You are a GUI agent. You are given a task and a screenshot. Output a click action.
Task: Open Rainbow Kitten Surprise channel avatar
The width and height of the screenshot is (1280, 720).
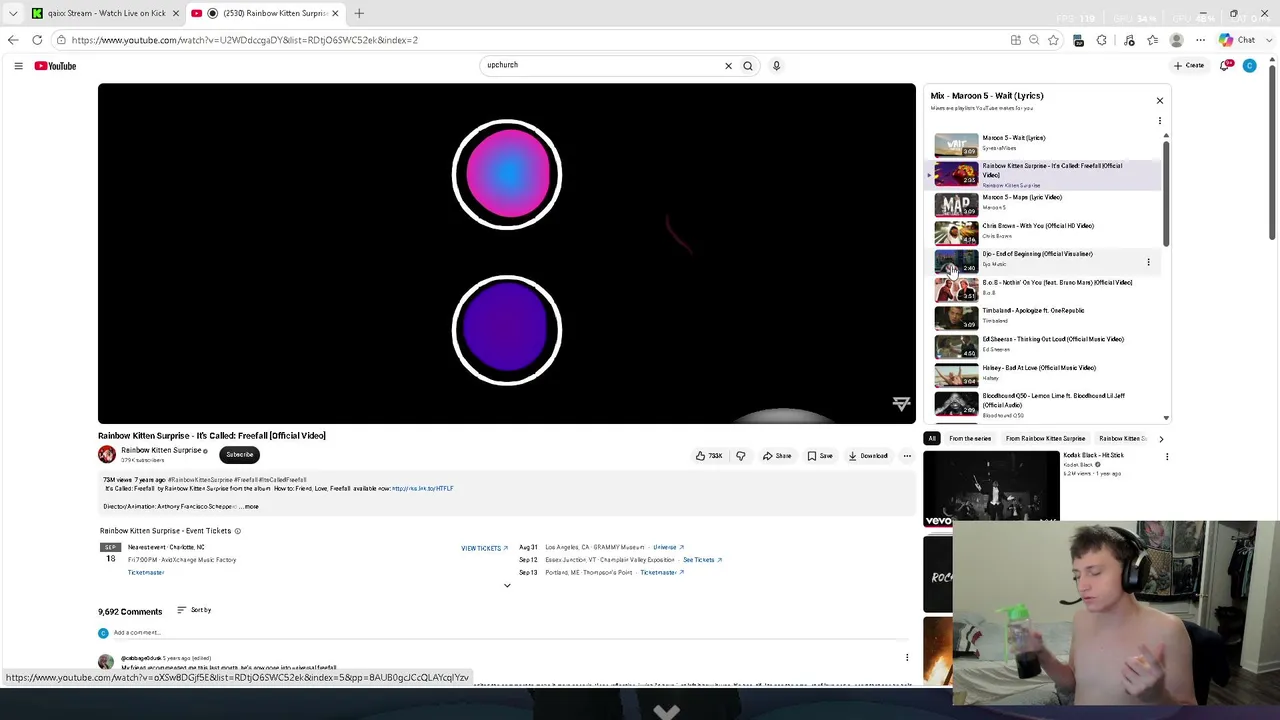107,455
